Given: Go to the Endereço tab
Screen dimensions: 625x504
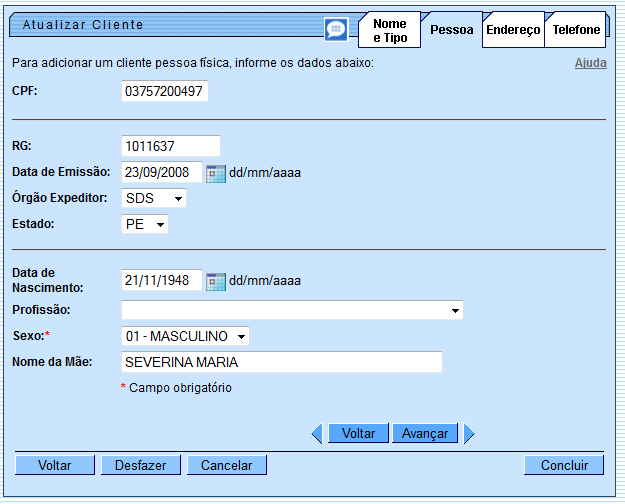Looking at the screenshot, I should tap(512, 30).
